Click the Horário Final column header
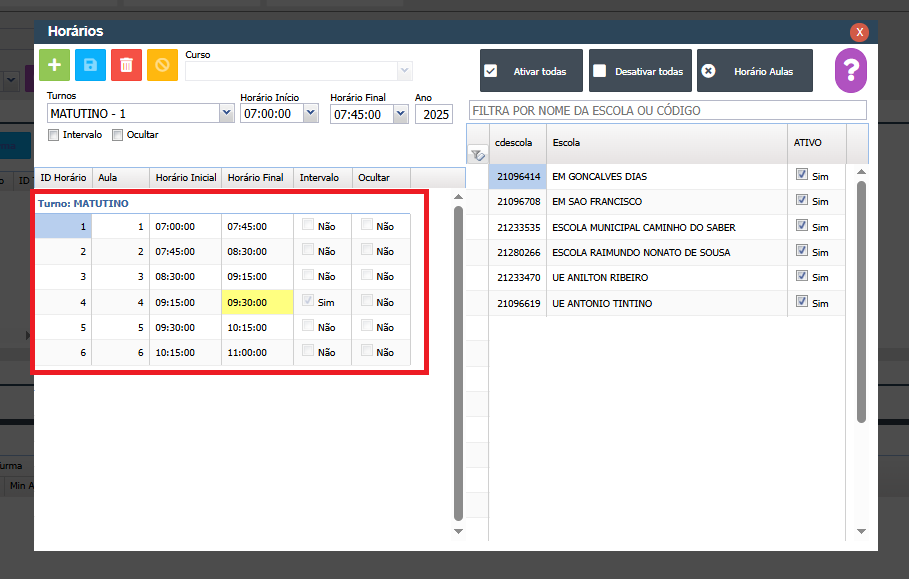This screenshot has width=909, height=579. (x=257, y=177)
